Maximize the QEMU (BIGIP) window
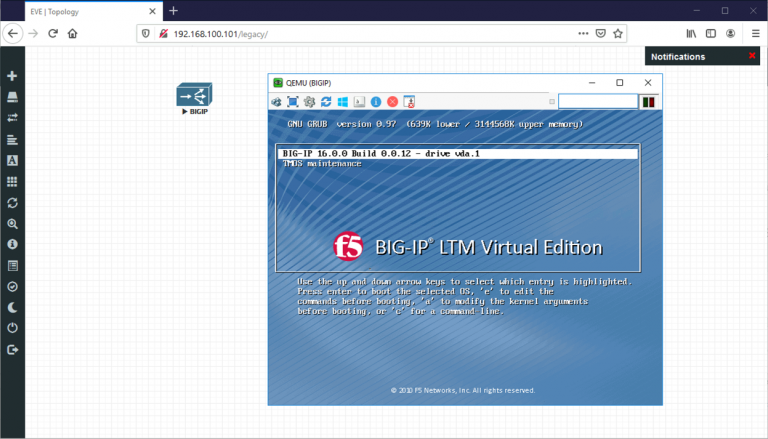 click(620, 82)
